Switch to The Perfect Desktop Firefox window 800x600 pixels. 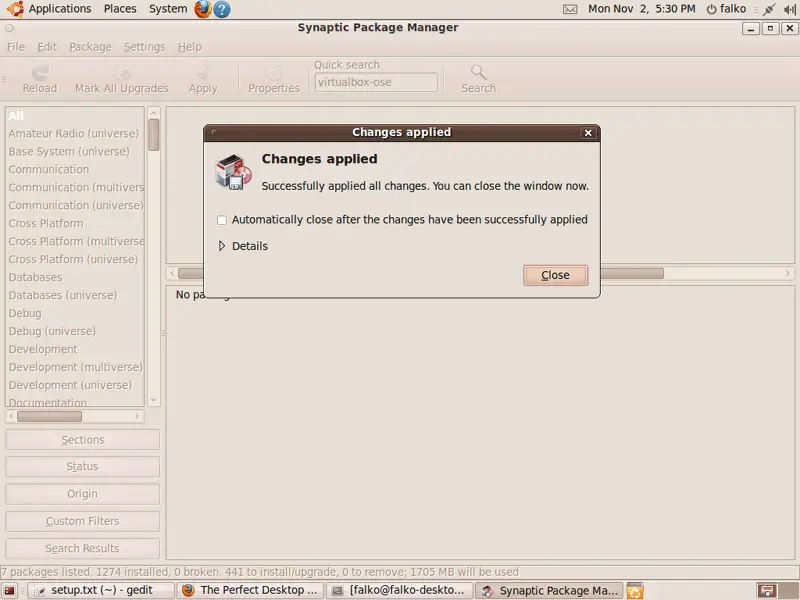pos(250,591)
